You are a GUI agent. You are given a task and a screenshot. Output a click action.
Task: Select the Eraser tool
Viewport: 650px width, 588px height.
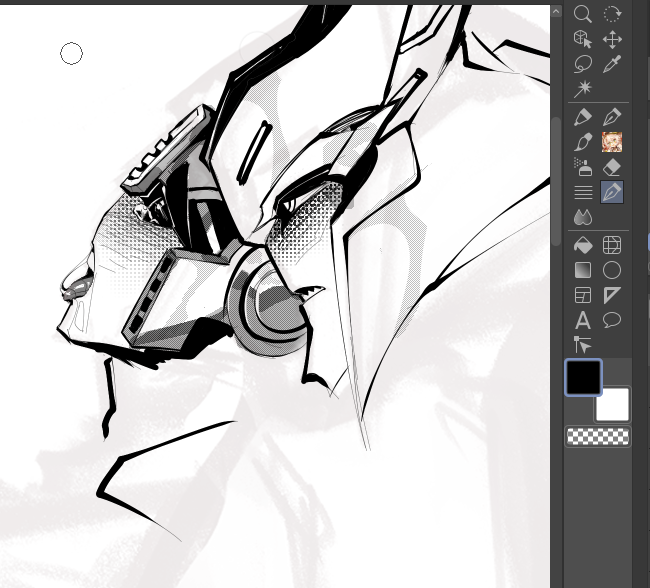(x=612, y=167)
